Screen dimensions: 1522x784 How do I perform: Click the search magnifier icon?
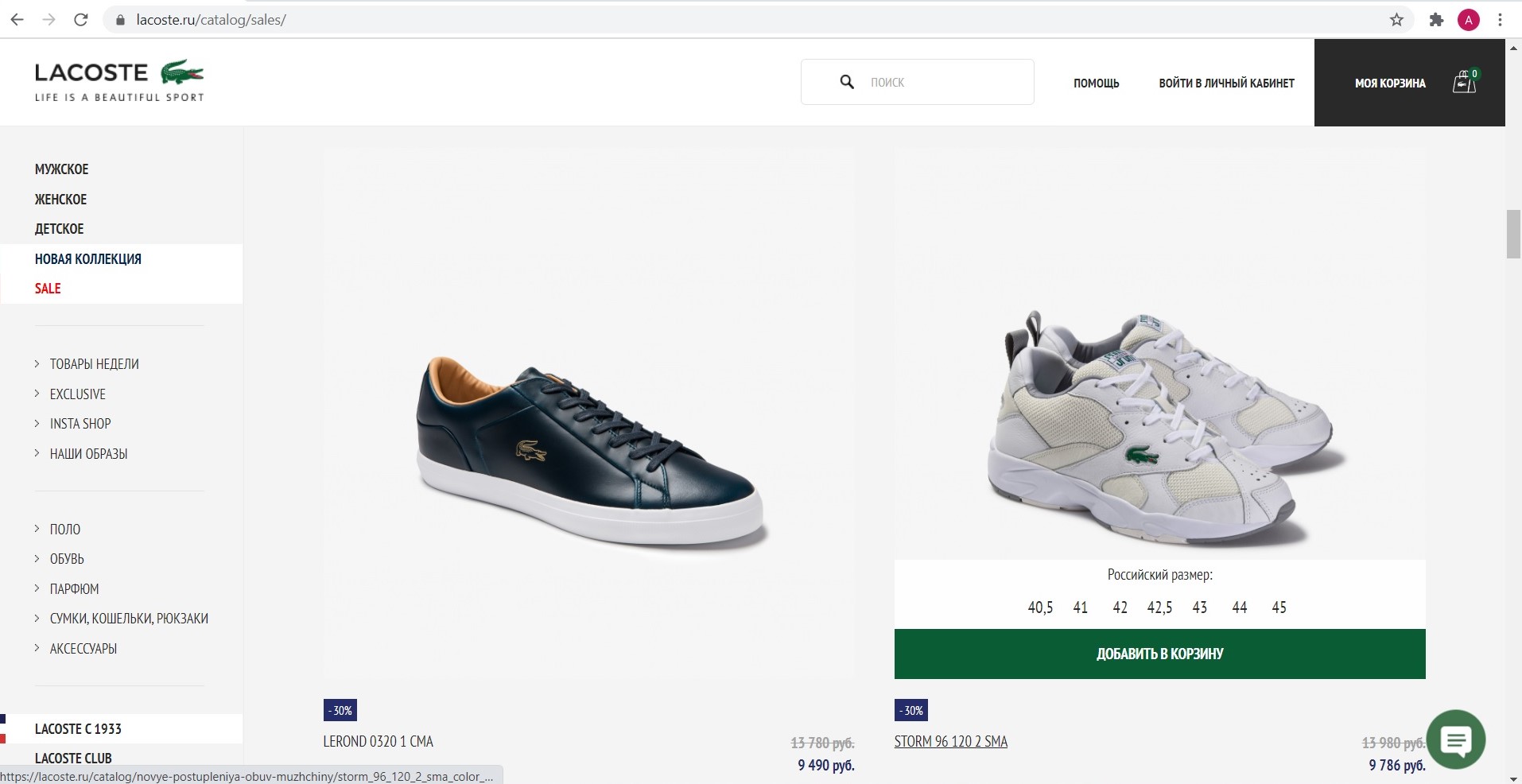point(847,82)
